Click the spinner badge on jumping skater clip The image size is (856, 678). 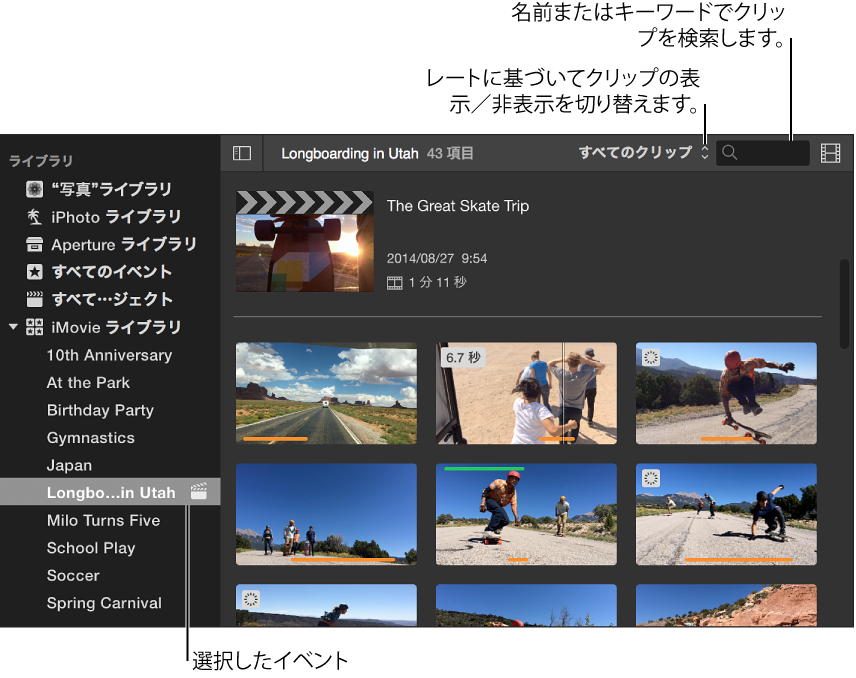pyautogui.click(x=651, y=358)
